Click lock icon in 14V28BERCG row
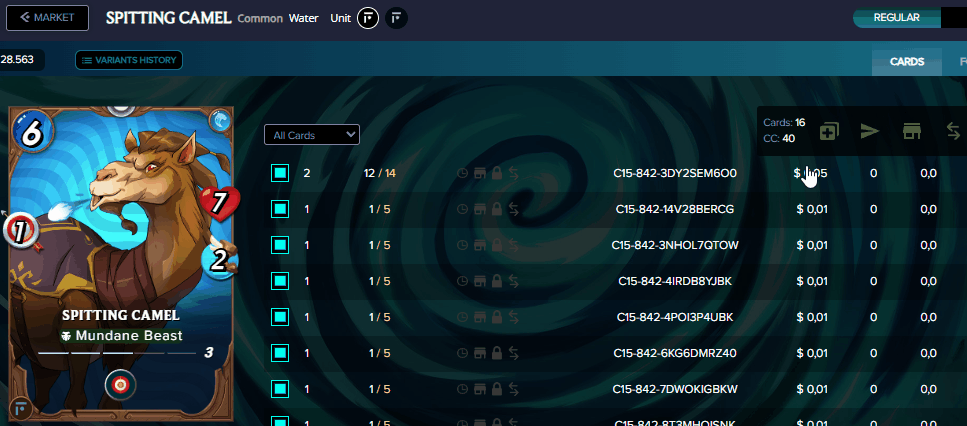Image resolution: width=967 pixels, height=426 pixels. 496,210
